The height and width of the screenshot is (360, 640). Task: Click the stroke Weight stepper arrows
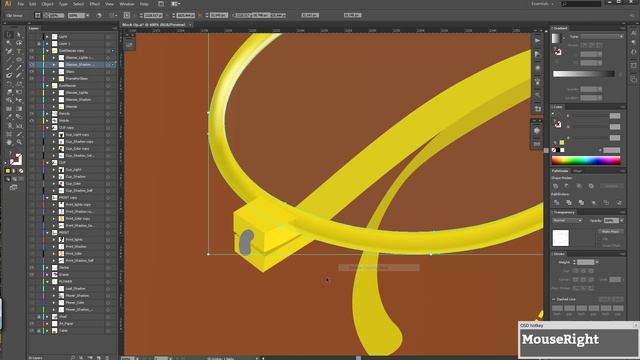574,262
